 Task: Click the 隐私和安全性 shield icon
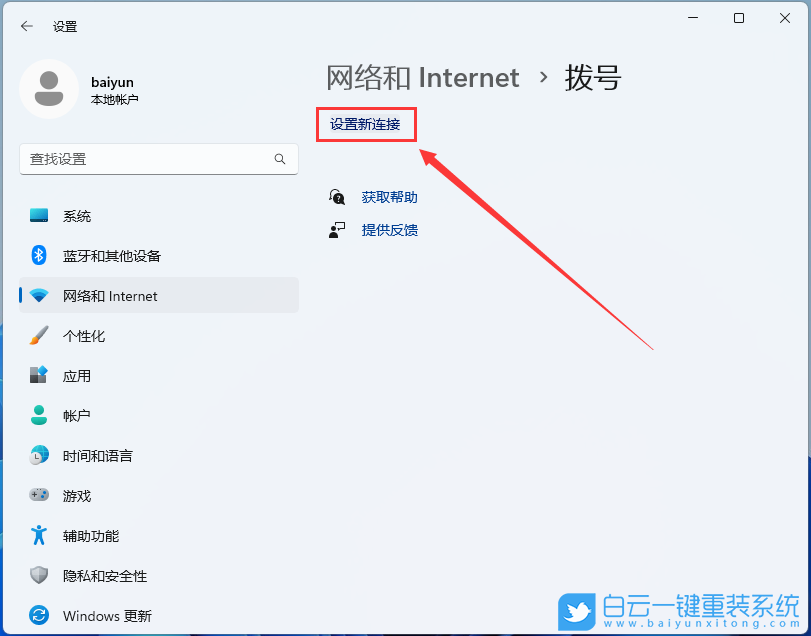click(38, 575)
